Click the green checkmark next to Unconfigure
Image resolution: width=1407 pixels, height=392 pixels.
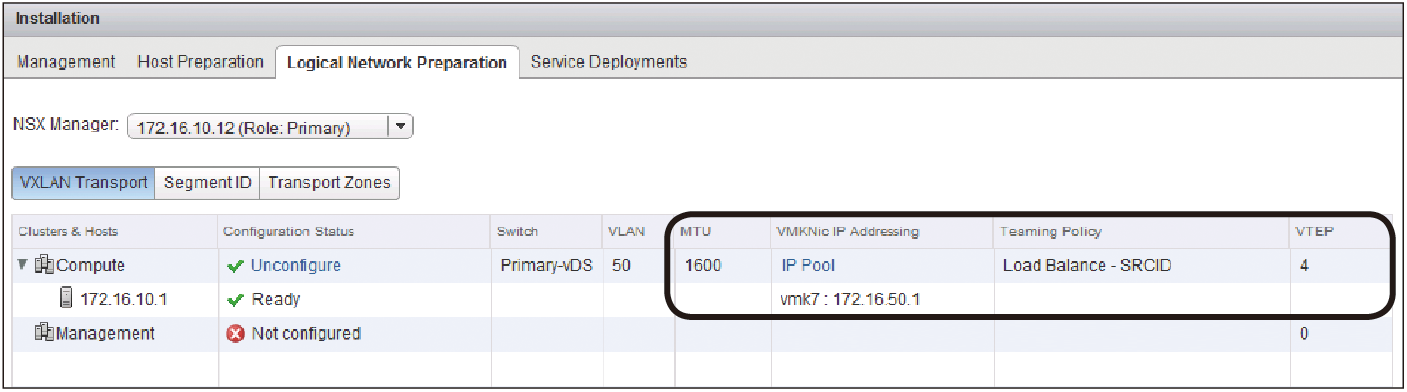236,266
